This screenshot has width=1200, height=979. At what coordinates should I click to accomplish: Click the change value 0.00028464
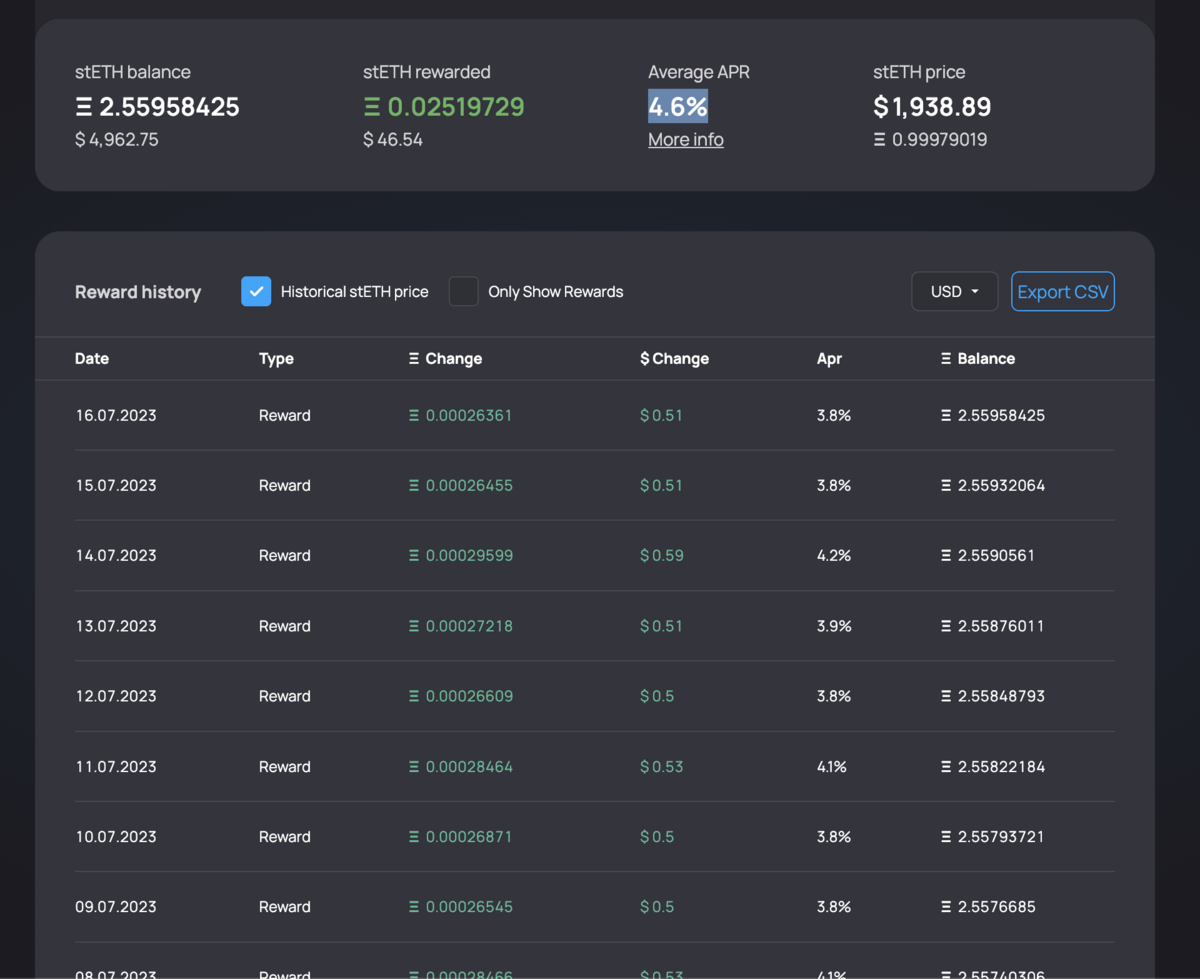460,767
